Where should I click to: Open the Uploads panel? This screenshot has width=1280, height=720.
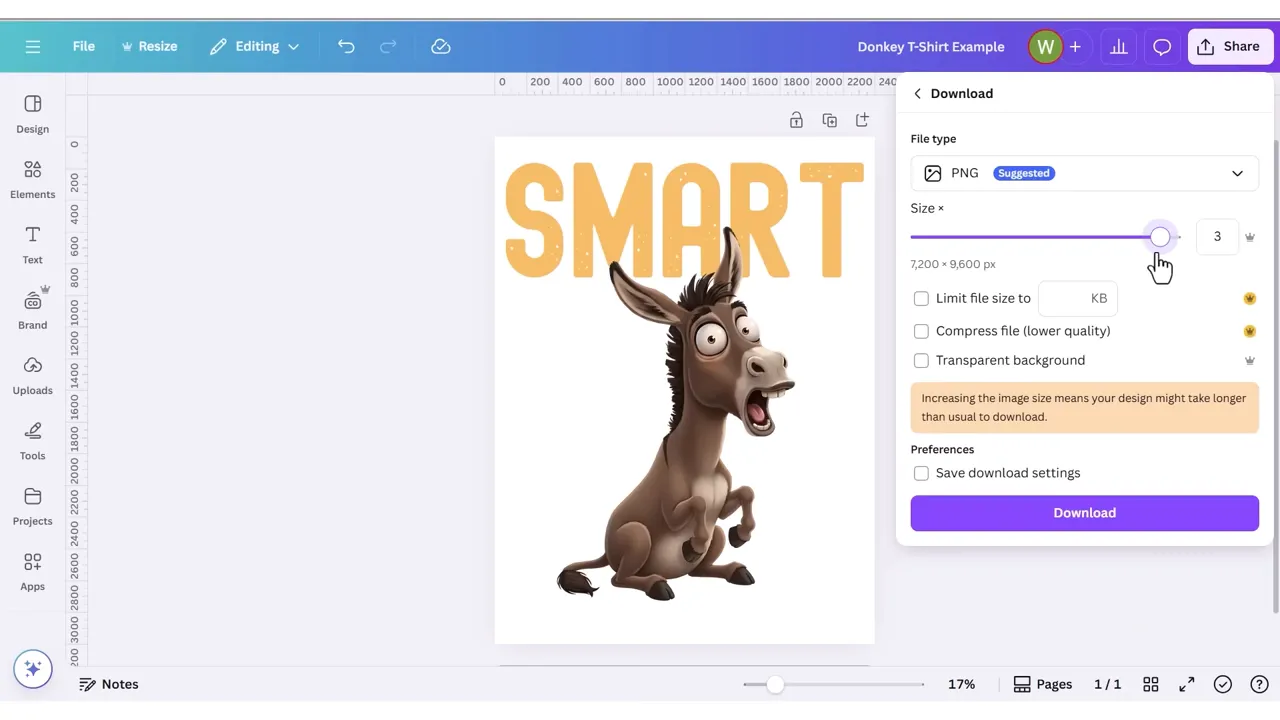click(x=32, y=376)
